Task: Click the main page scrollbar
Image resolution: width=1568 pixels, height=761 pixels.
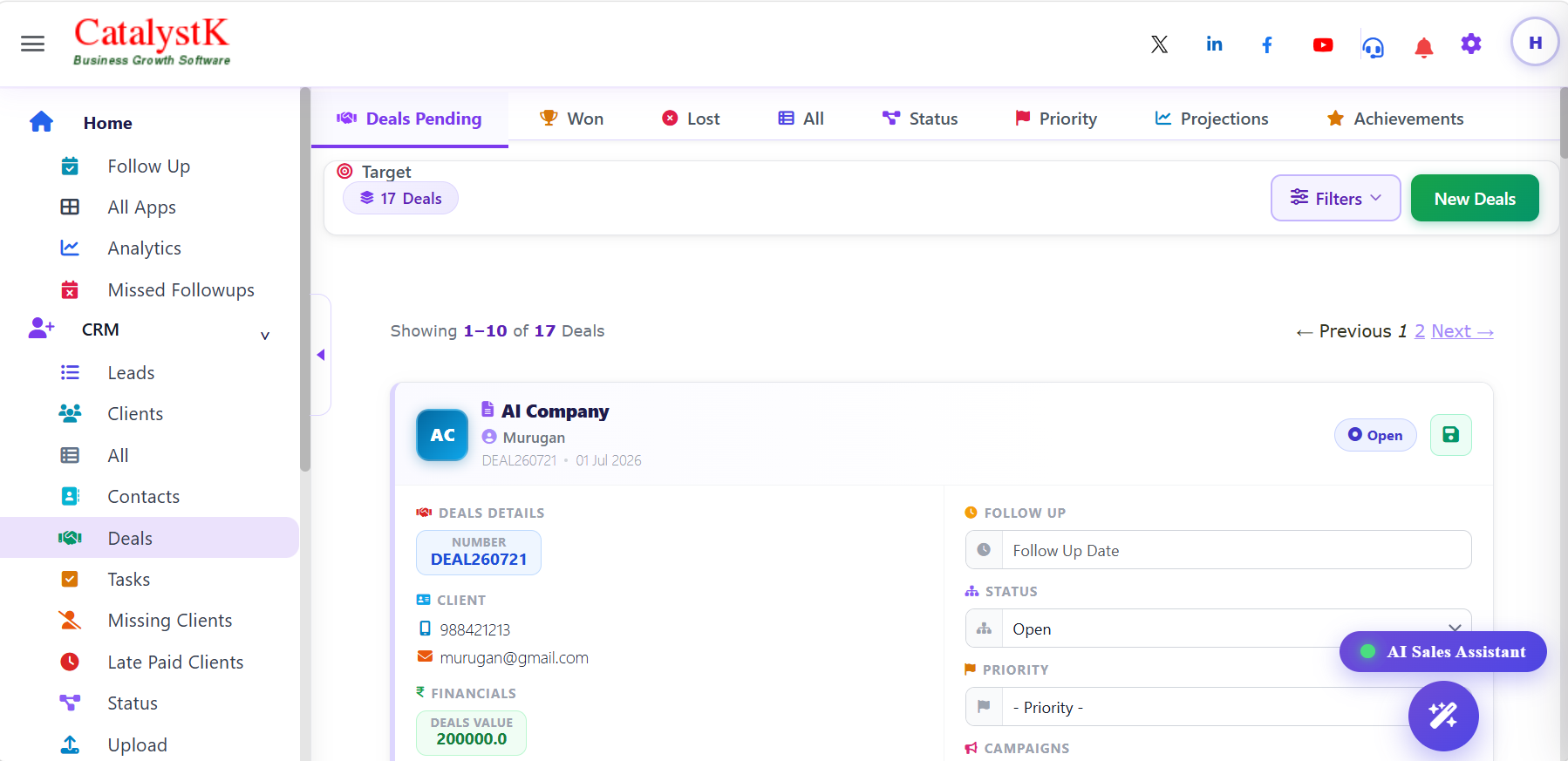Action: (x=1564, y=122)
